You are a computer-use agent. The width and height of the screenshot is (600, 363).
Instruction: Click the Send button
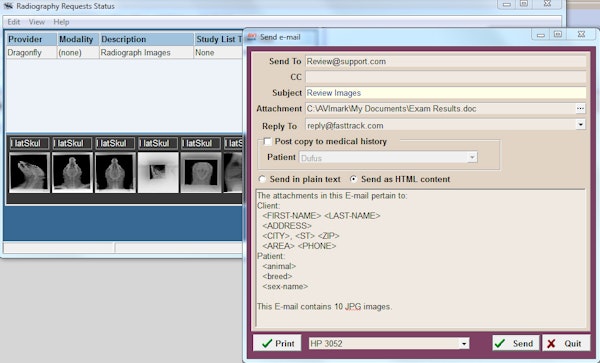coord(516,343)
